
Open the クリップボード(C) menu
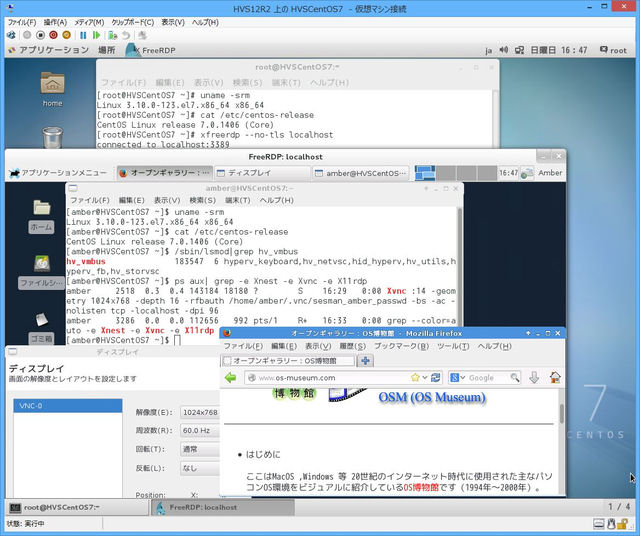coord(133,22)
